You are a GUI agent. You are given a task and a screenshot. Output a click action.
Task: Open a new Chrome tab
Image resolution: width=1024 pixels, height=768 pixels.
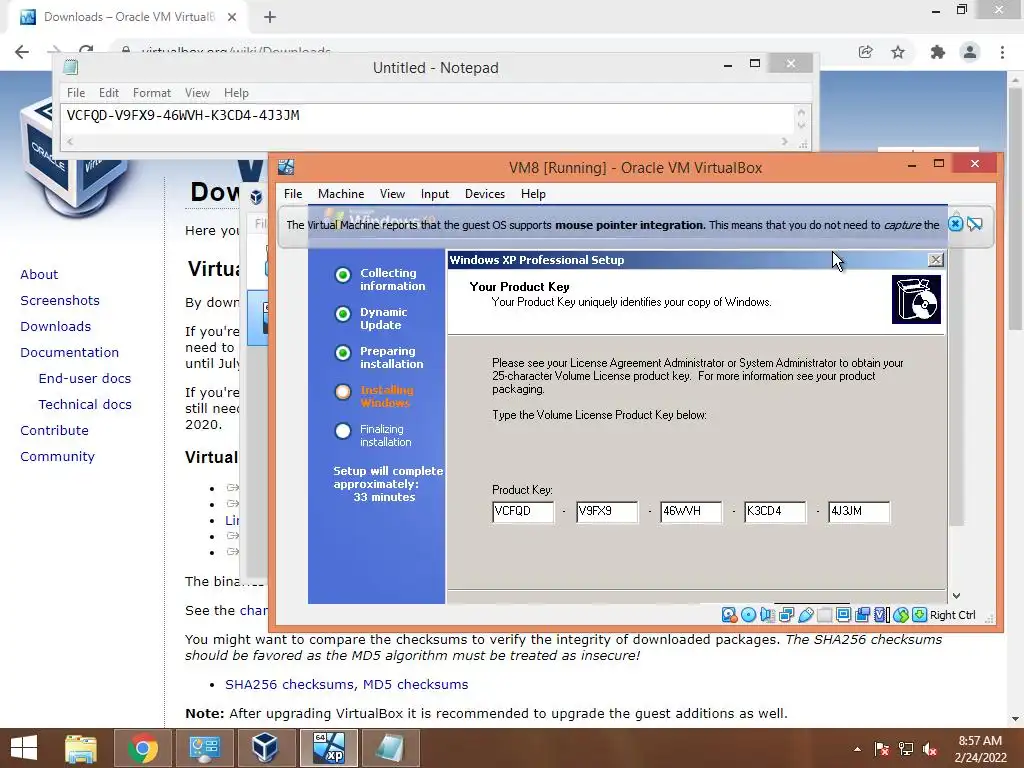(x=270, y=17)
